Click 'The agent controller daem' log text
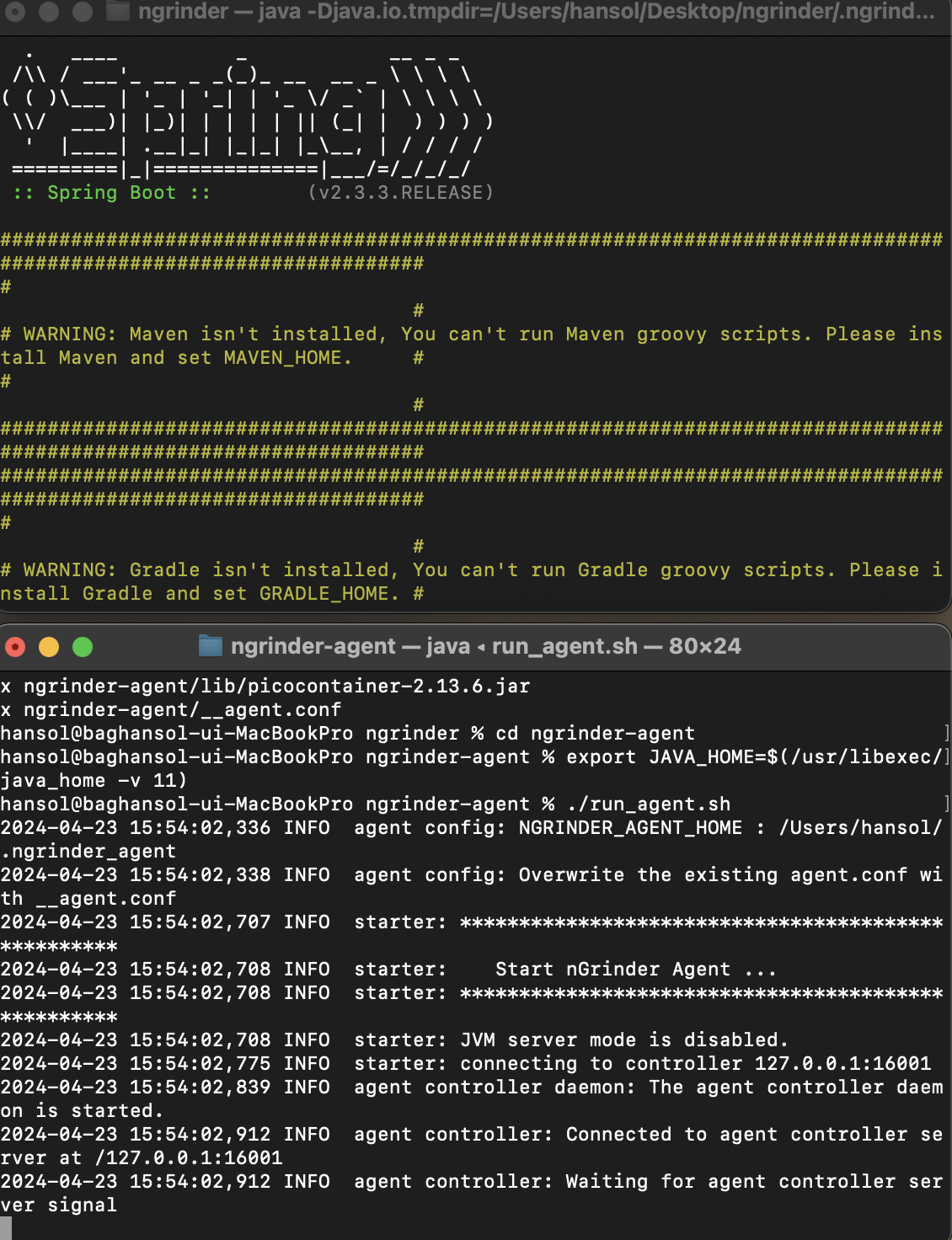The image size is (952, 1240). pyautogui.click(x=795, y=1088)
